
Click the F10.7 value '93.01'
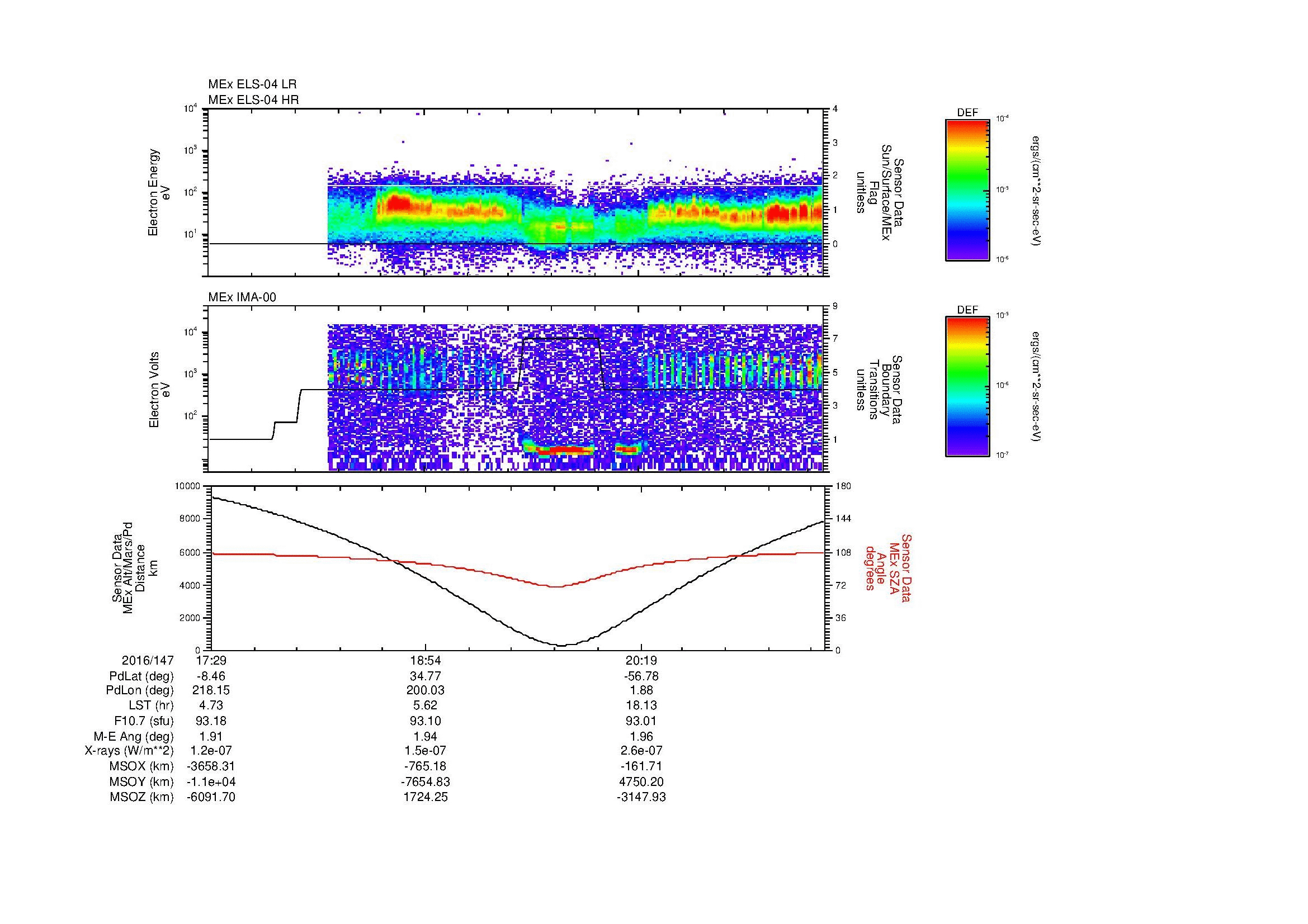pos(641,721)
